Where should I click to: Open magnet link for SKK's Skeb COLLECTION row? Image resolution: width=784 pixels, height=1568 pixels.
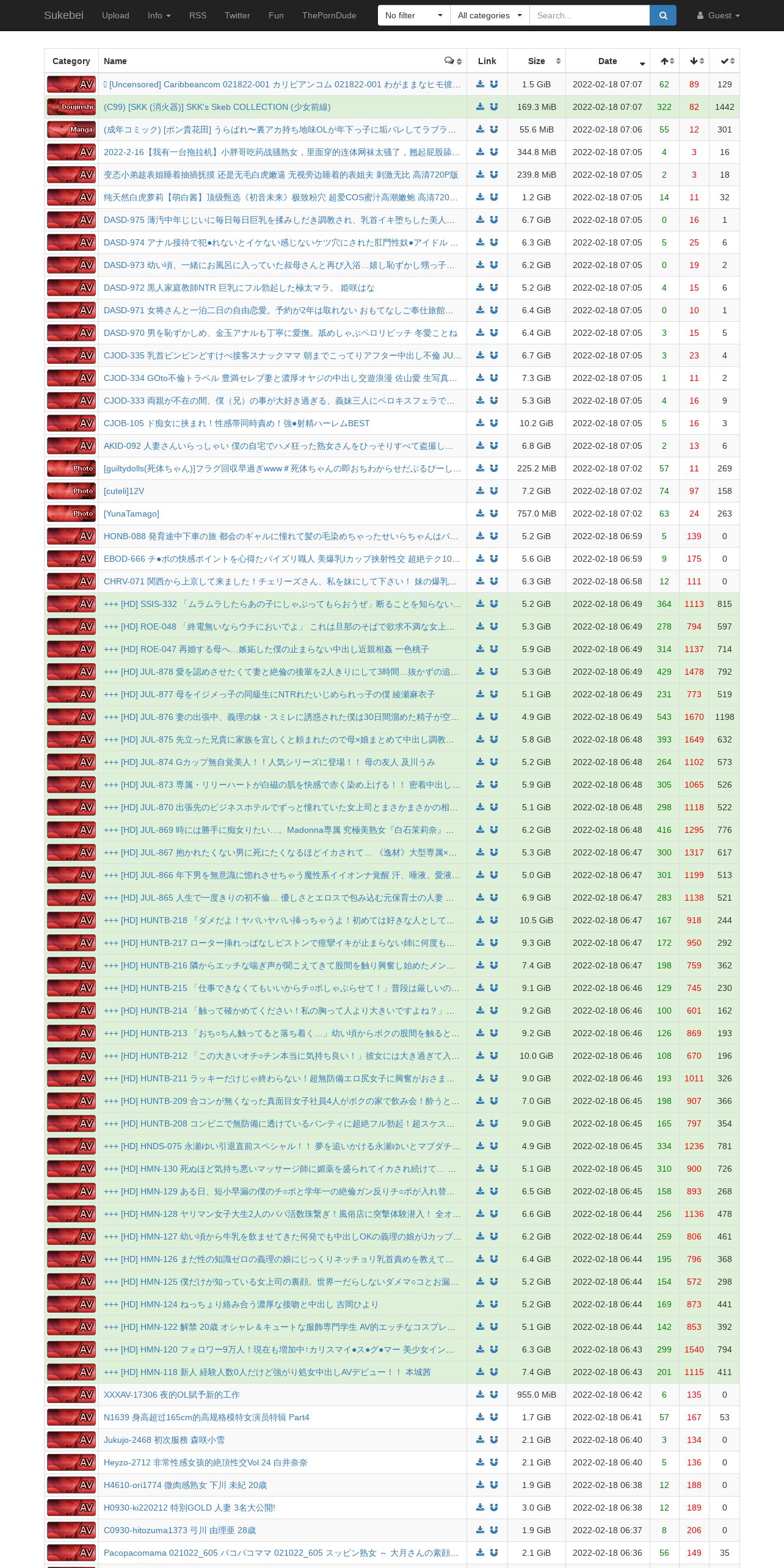pos(494,107)
